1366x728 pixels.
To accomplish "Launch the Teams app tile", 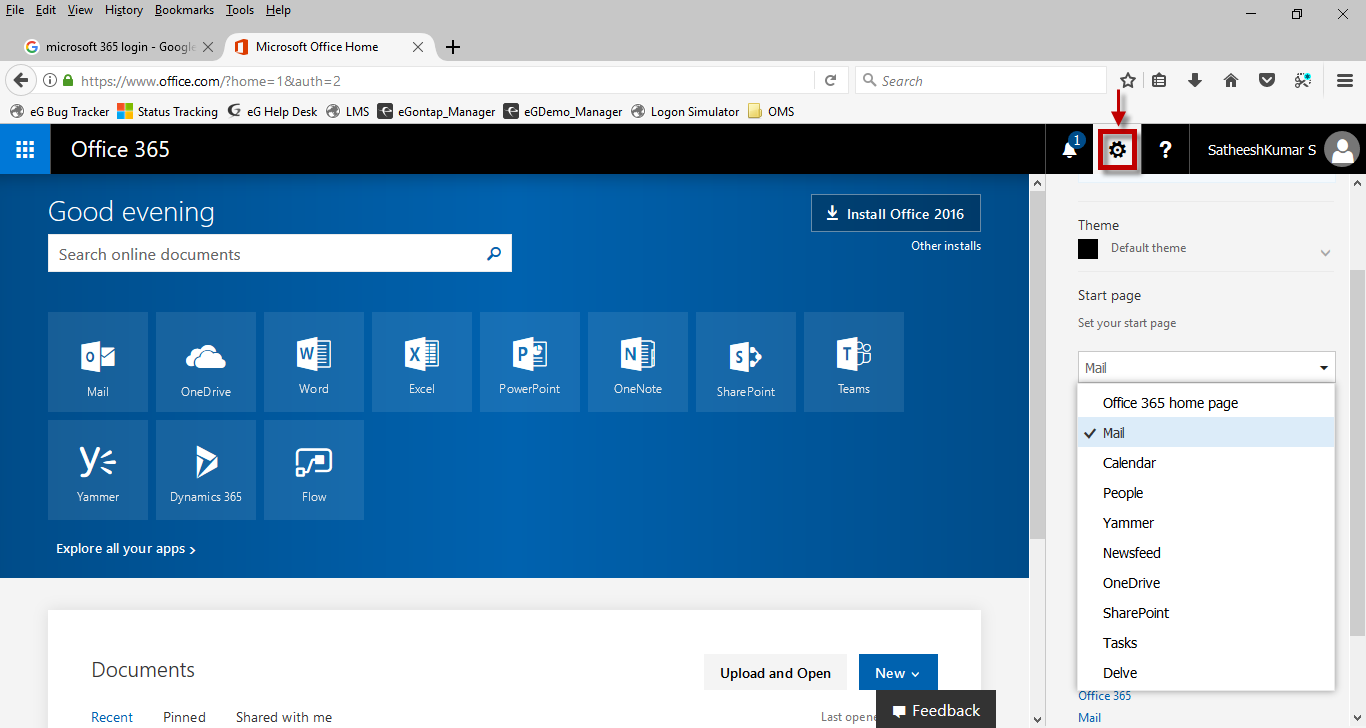I will point(854,362).
